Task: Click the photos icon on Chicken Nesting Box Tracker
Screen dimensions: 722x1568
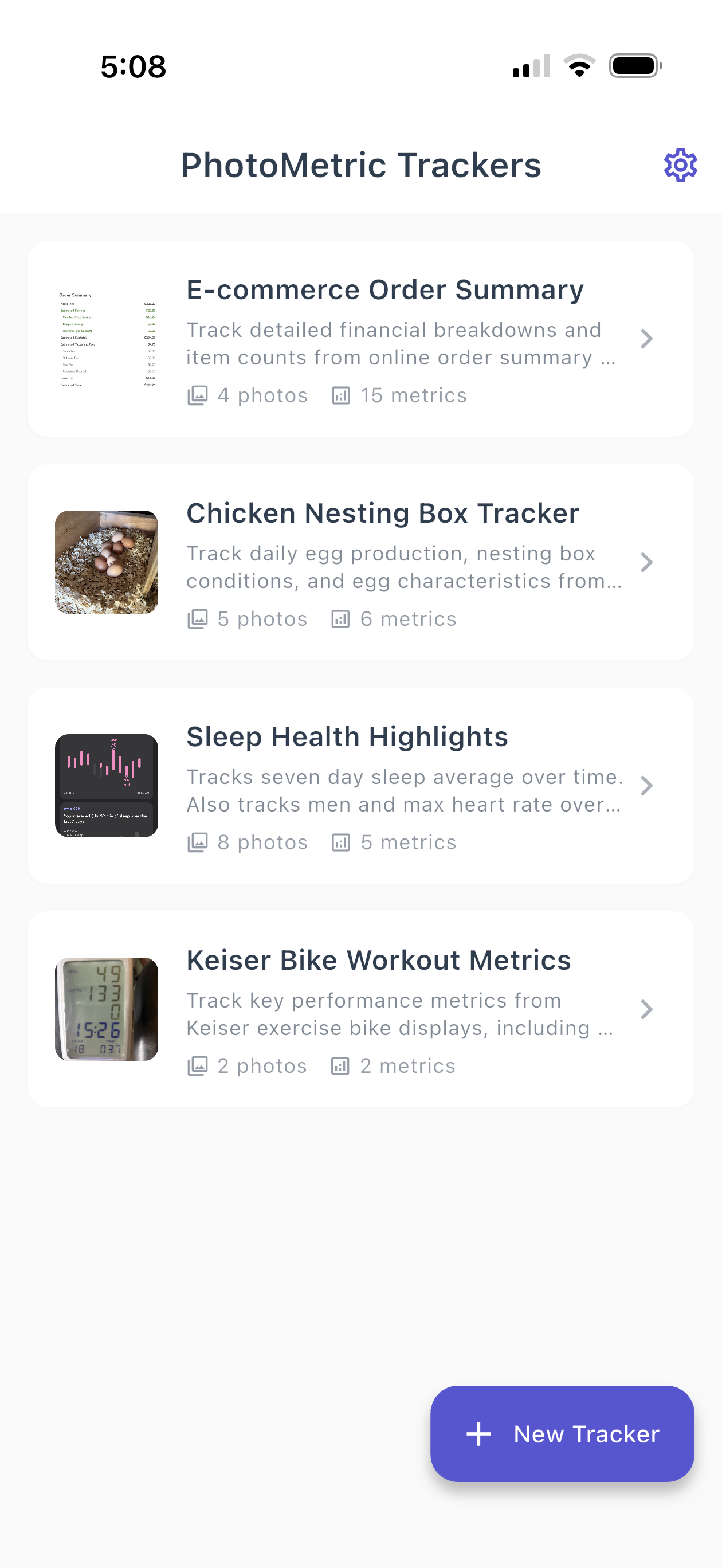Action: [x=198, y=618]
